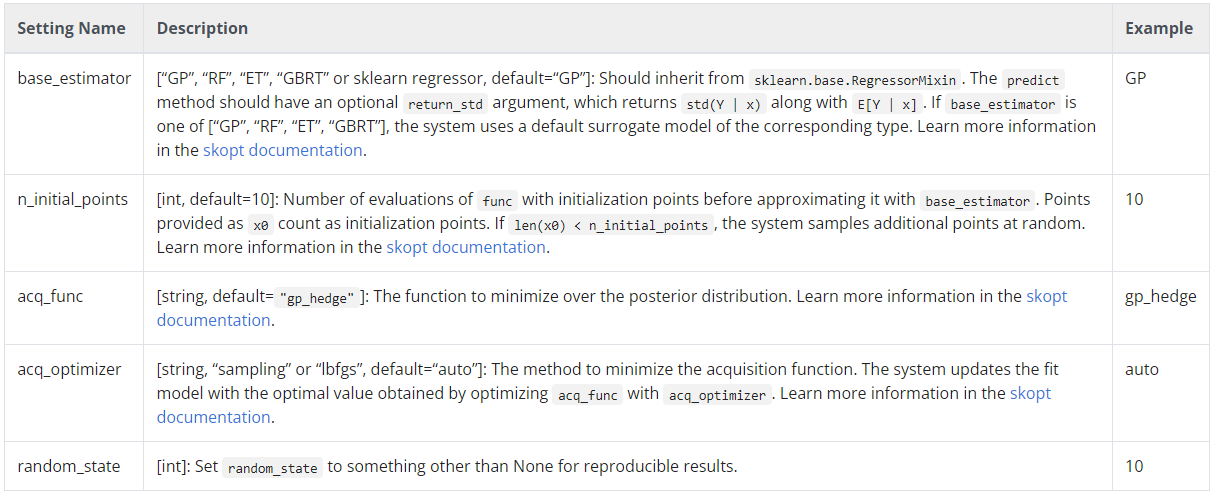Select the acq_optimizer setting name cell
1214x493 pixels.
tap(70, 369)
